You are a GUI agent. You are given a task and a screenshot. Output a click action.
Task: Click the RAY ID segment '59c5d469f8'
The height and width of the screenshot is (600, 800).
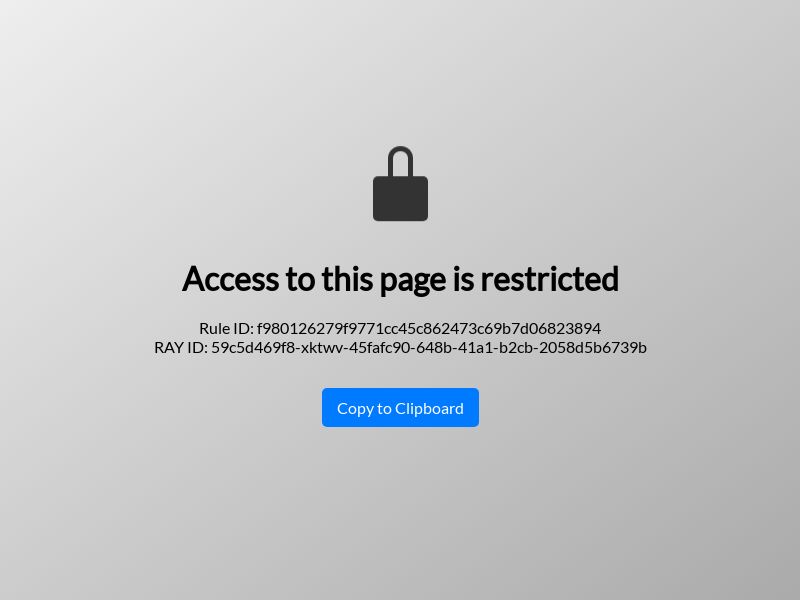254,347
